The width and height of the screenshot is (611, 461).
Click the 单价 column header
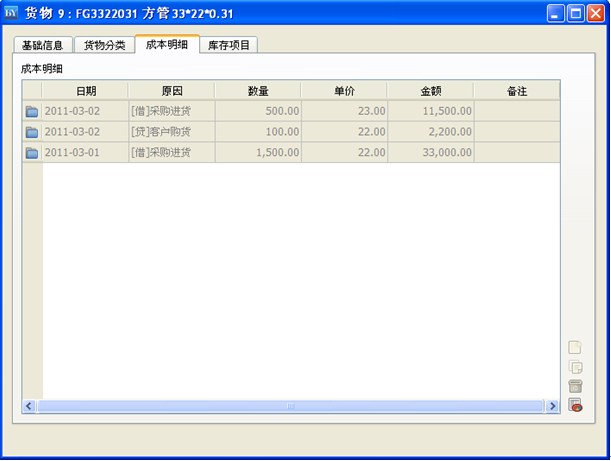pyautogui.click(x=345, y=91)
